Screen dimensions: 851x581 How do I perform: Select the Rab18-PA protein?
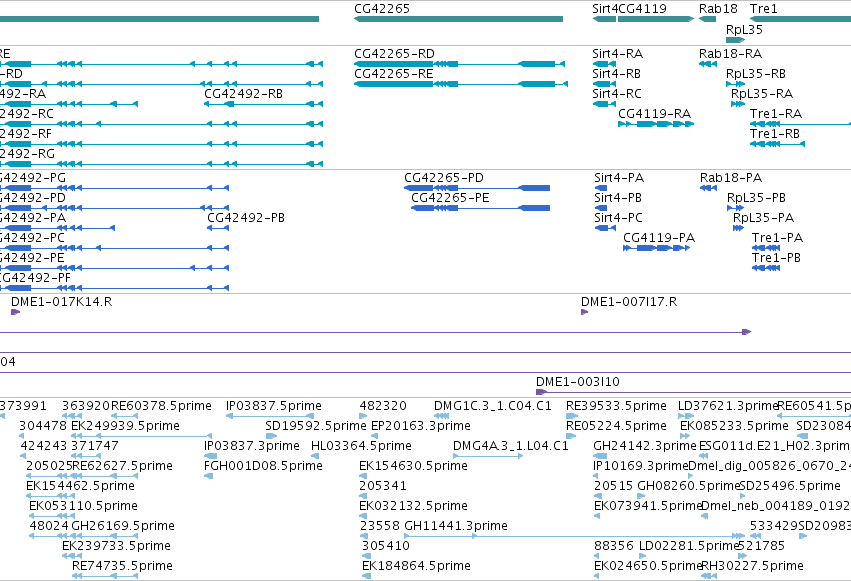(708, 188)
